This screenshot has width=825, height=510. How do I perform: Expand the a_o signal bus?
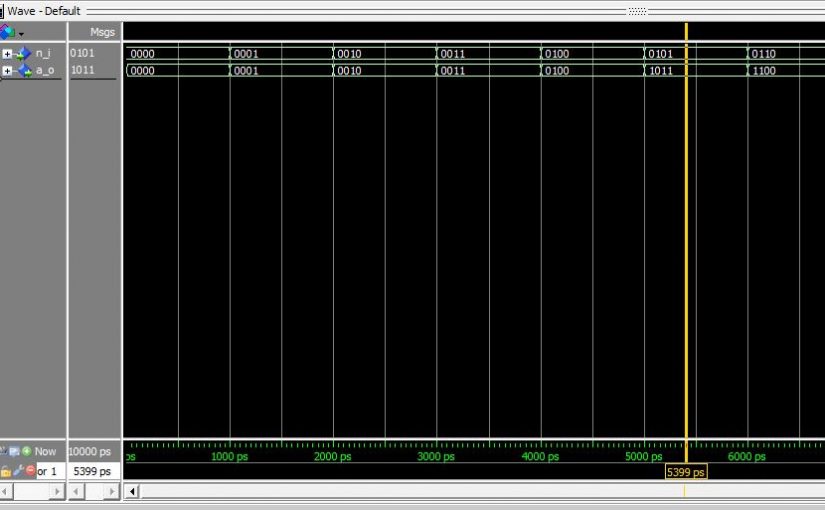(x=7, y=71)
